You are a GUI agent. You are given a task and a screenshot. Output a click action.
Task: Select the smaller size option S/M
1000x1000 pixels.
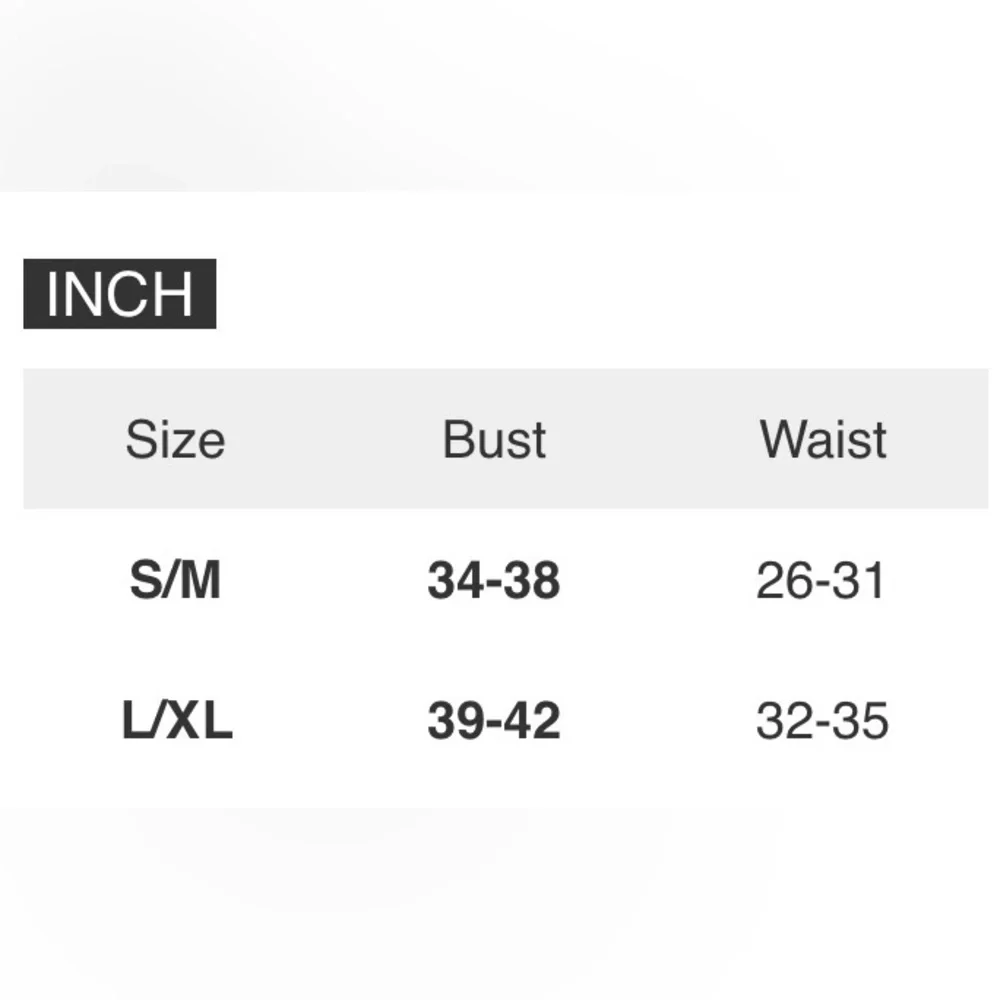[x=175, y=581]
